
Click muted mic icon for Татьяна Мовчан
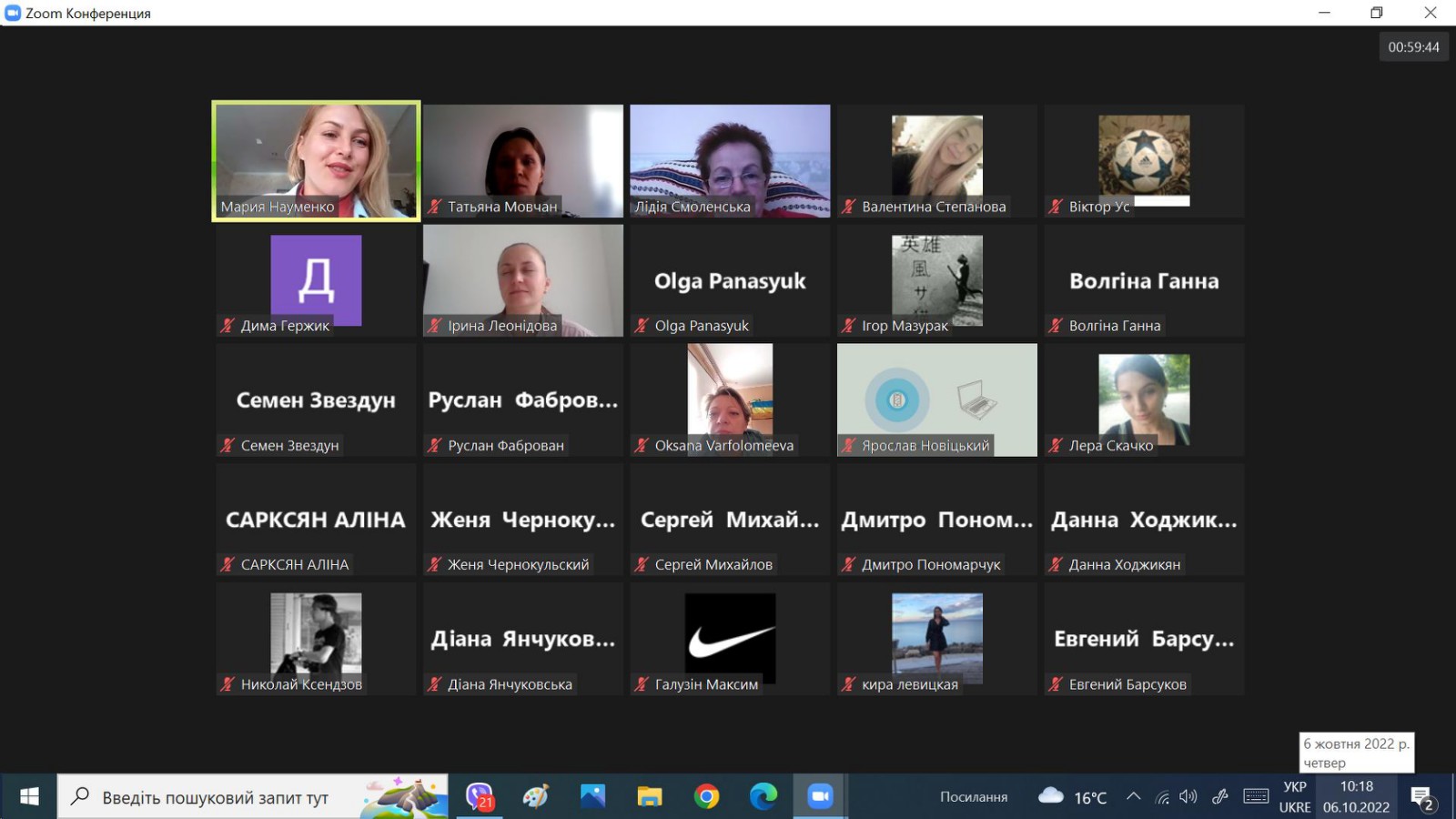point(435,207)
